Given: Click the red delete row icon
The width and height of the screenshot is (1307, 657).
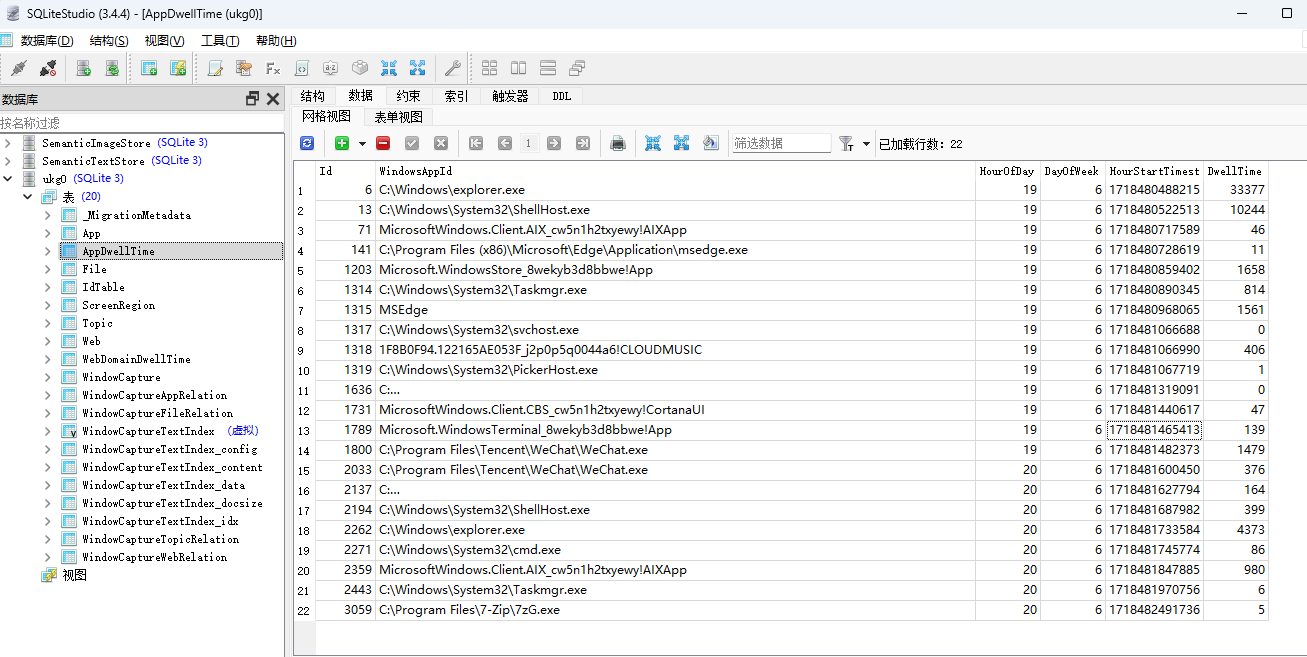Looking at the screenshot, I should 383,143.
